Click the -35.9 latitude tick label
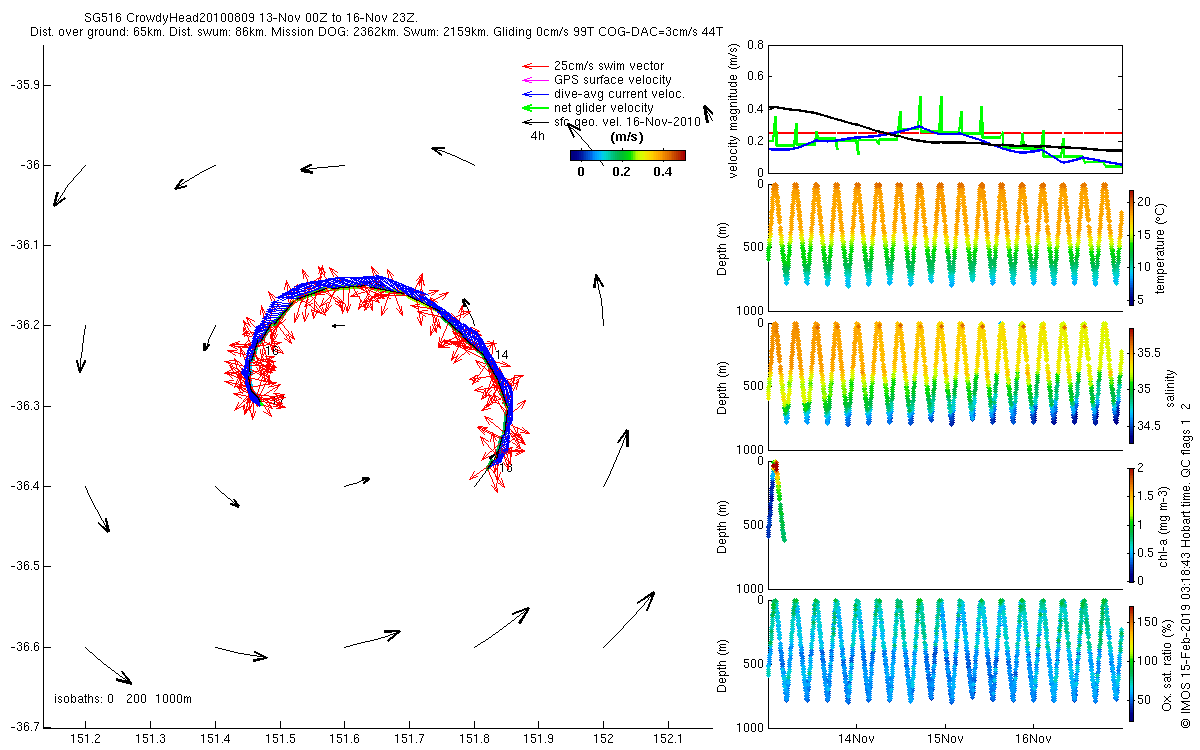The width and height of the screenshot is (1200, 750). pyautogui.click(x=23, y=84)
